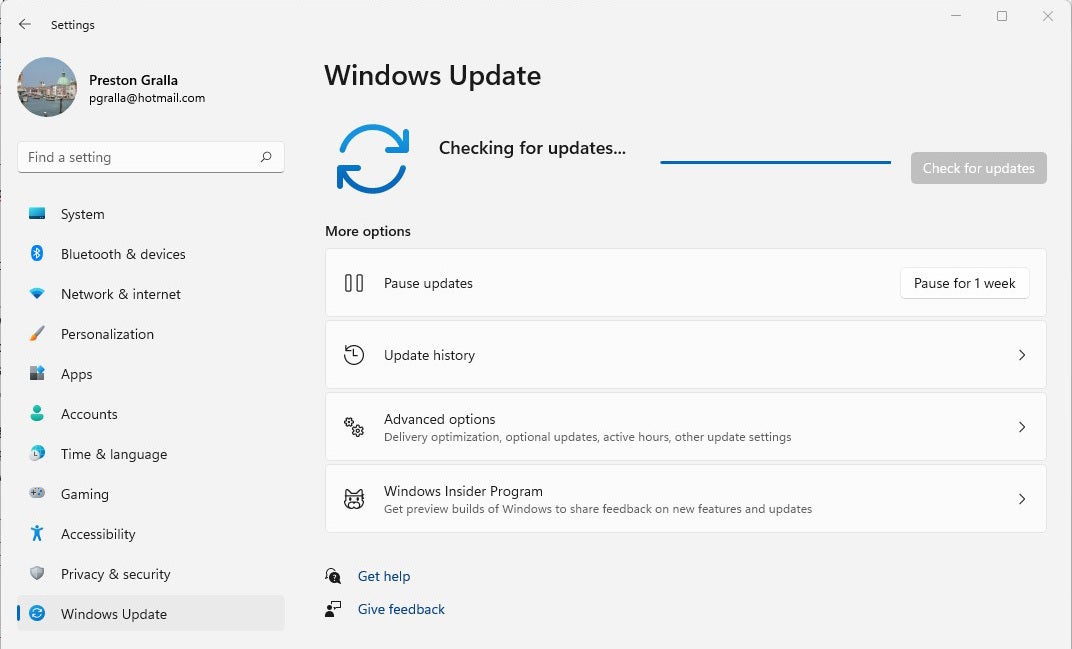Viewport: 1072px width, 649px height.
Task: Click the Accounts label in sidebar
Action: tap(89, 414)
